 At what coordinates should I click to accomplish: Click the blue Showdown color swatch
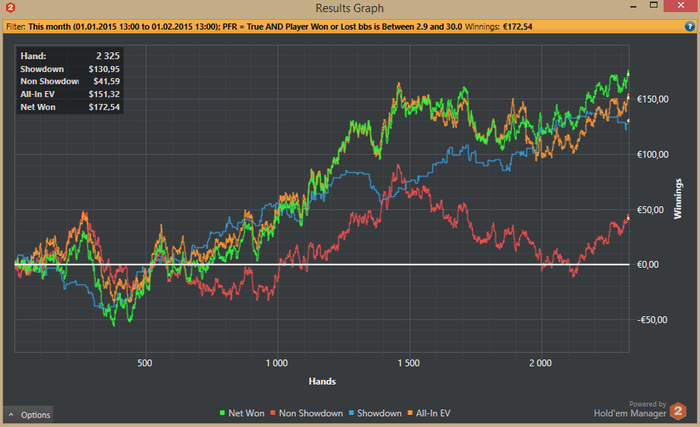click(x=351, y=413)
